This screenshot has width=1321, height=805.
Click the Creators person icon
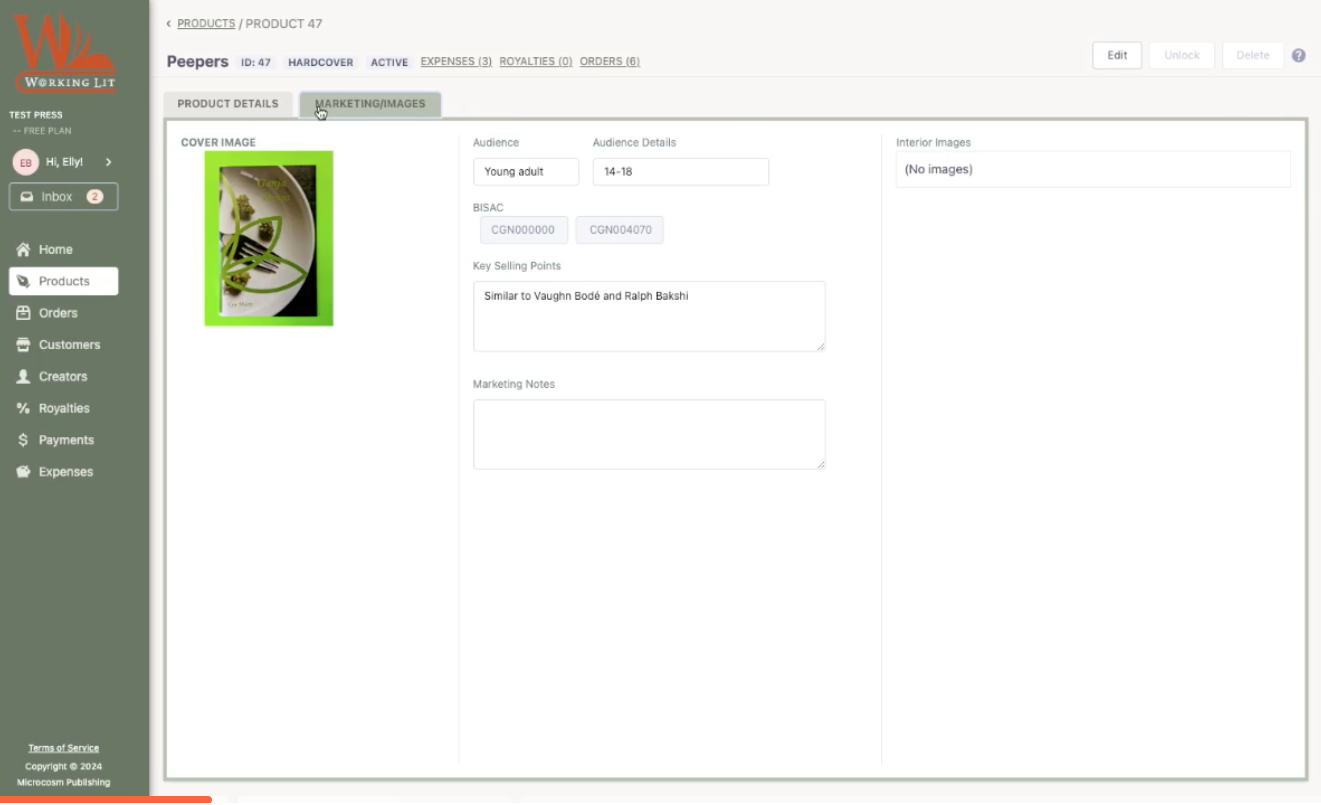(x=23, y=377)
